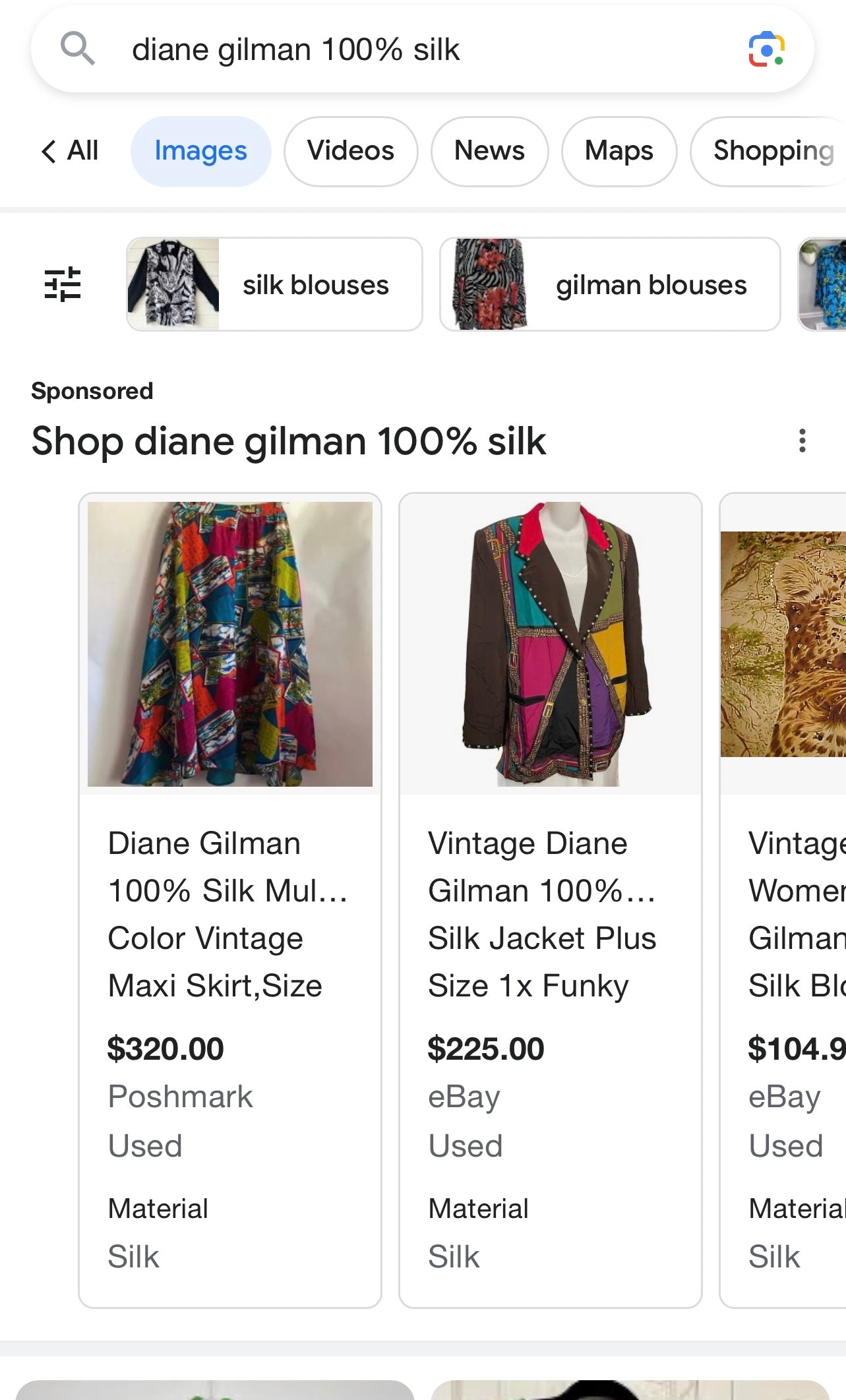The height and width of the screenshot is (1400, 846).
Task: Select the silk blouses suggestion chip
Action: [274, 284]
